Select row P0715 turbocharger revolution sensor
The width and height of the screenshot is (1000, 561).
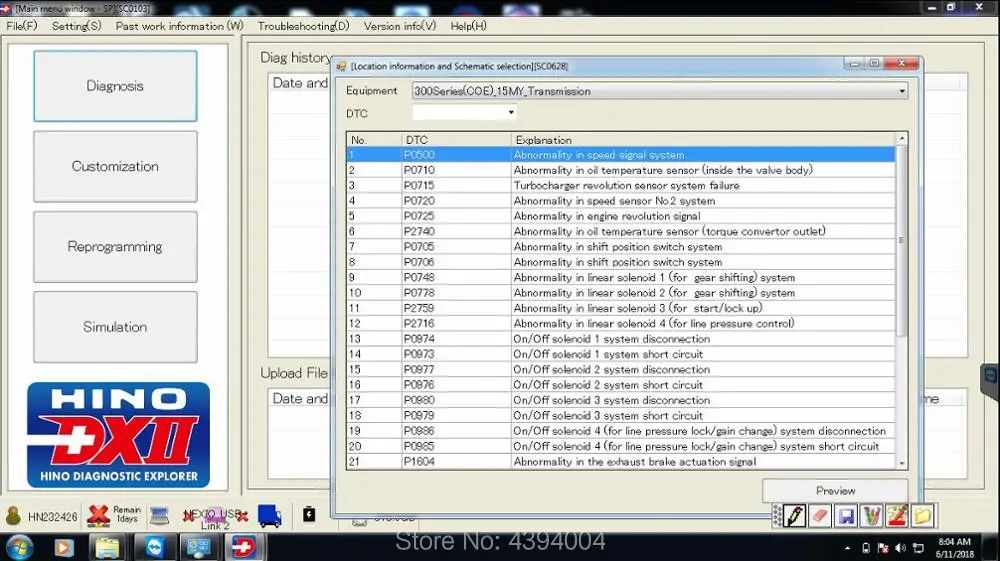(x=621, y=186)
